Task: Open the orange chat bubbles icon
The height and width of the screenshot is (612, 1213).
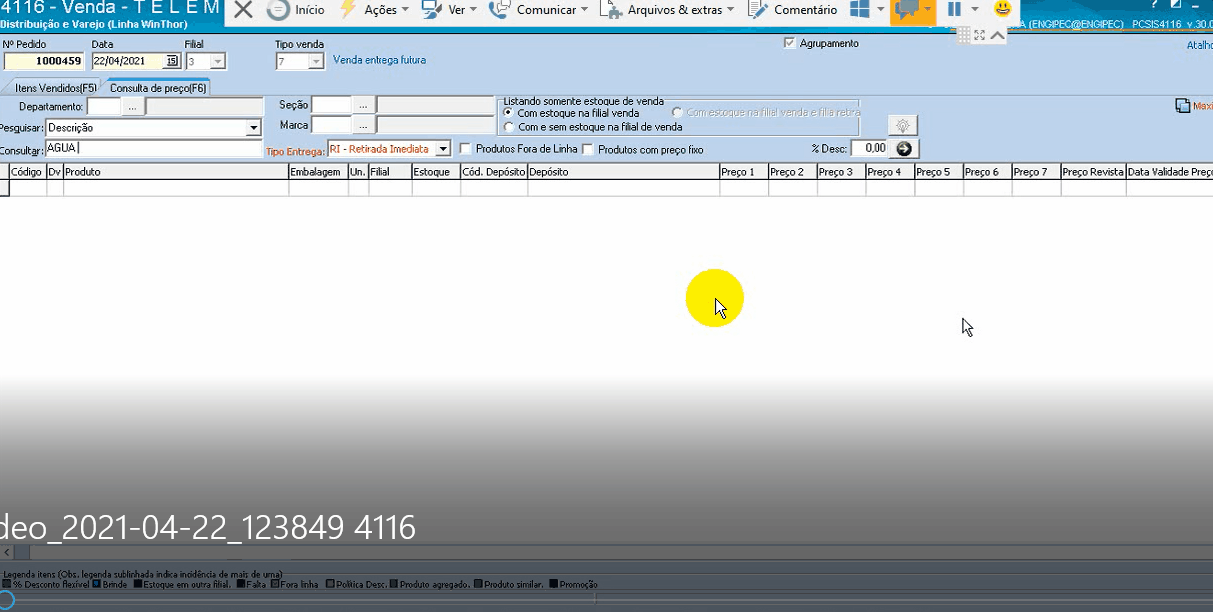Action: click(x=907, y=10)
